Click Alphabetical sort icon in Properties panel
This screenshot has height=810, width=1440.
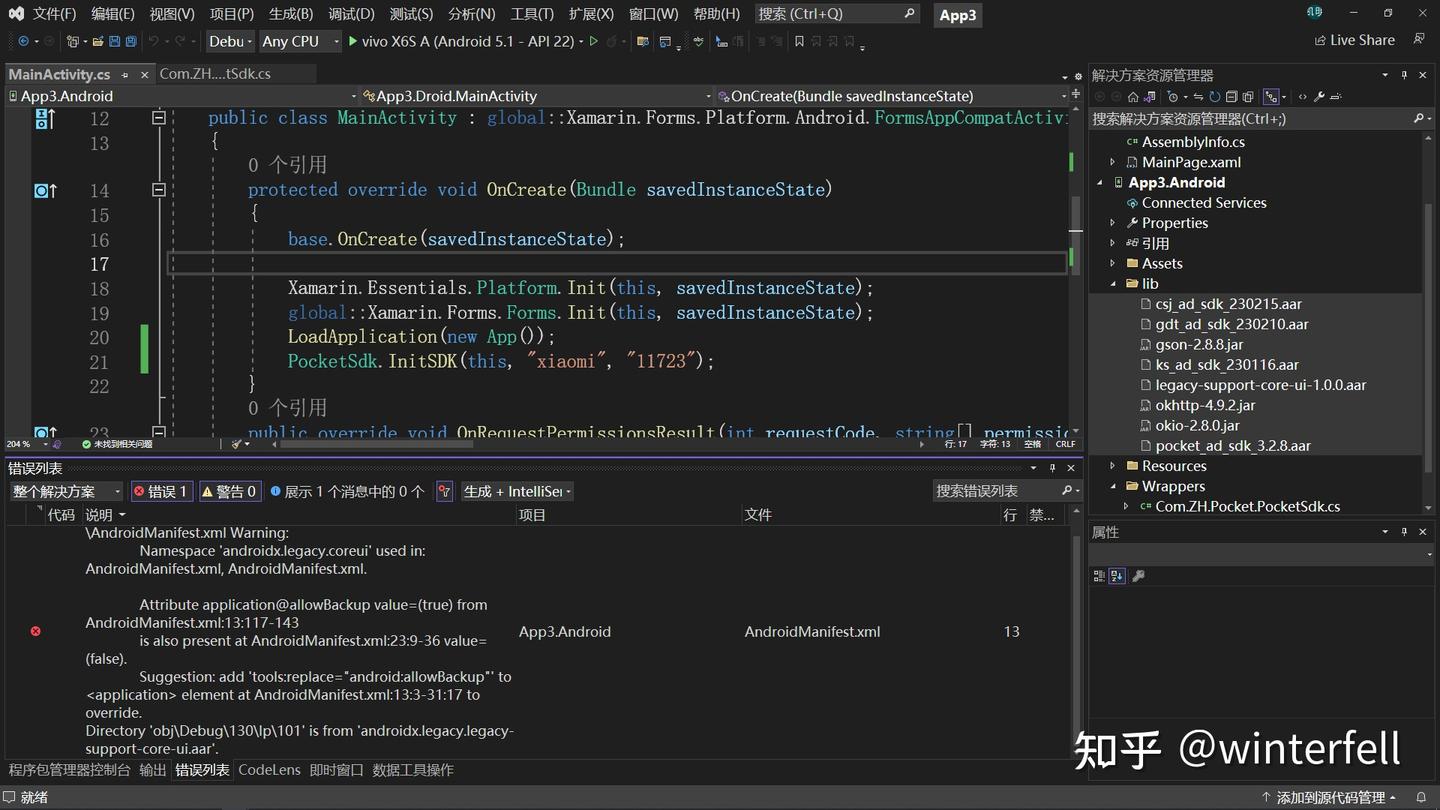1118,576
